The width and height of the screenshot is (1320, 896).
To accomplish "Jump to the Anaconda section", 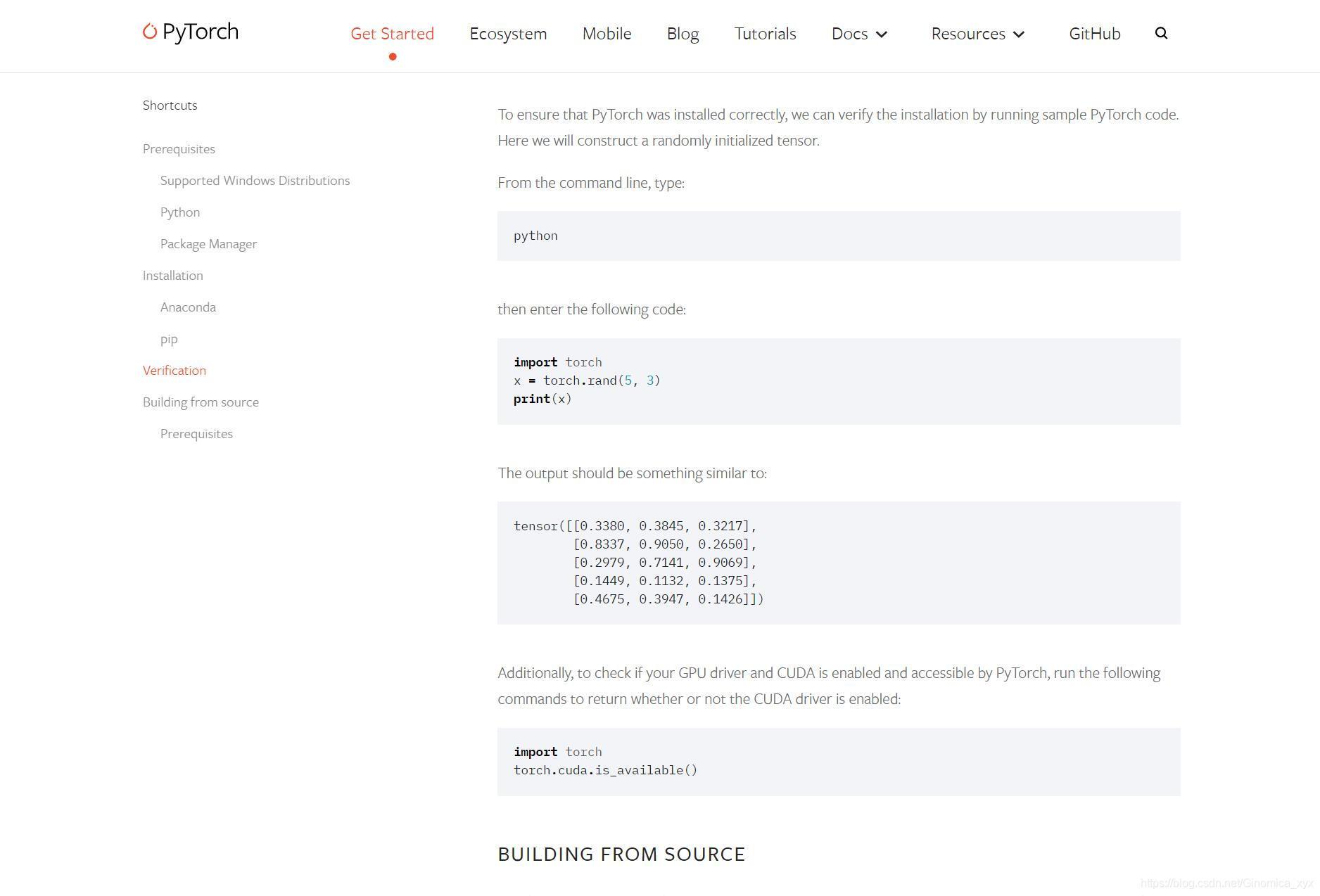I will [x=188, y=307].
